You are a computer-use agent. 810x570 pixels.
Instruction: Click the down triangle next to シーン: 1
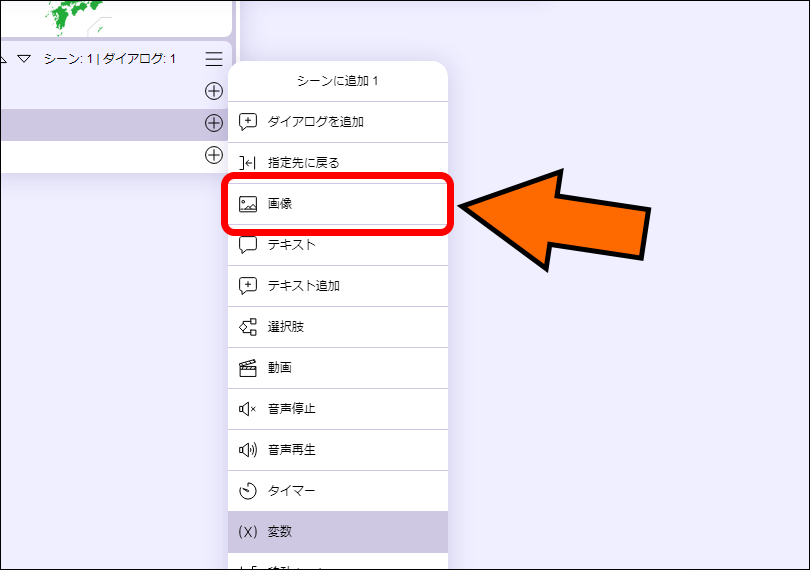point(25,59)
